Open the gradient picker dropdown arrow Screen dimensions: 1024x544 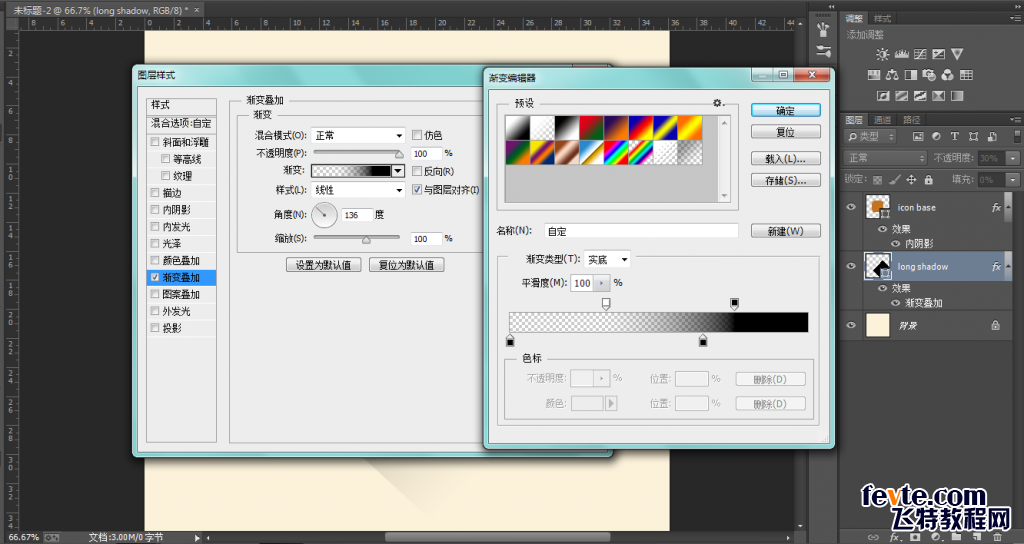point(398,171)
